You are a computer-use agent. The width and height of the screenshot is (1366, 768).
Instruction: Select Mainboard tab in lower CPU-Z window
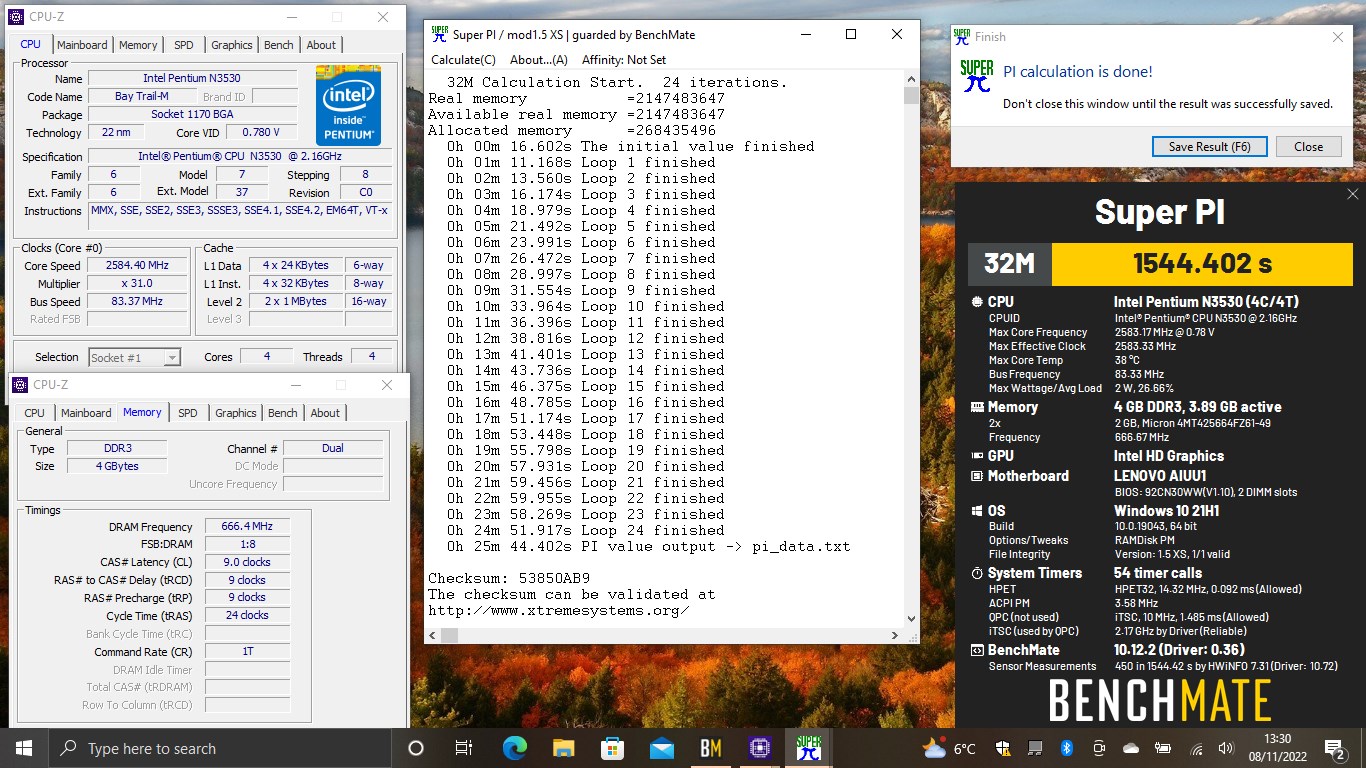point(86,413)
